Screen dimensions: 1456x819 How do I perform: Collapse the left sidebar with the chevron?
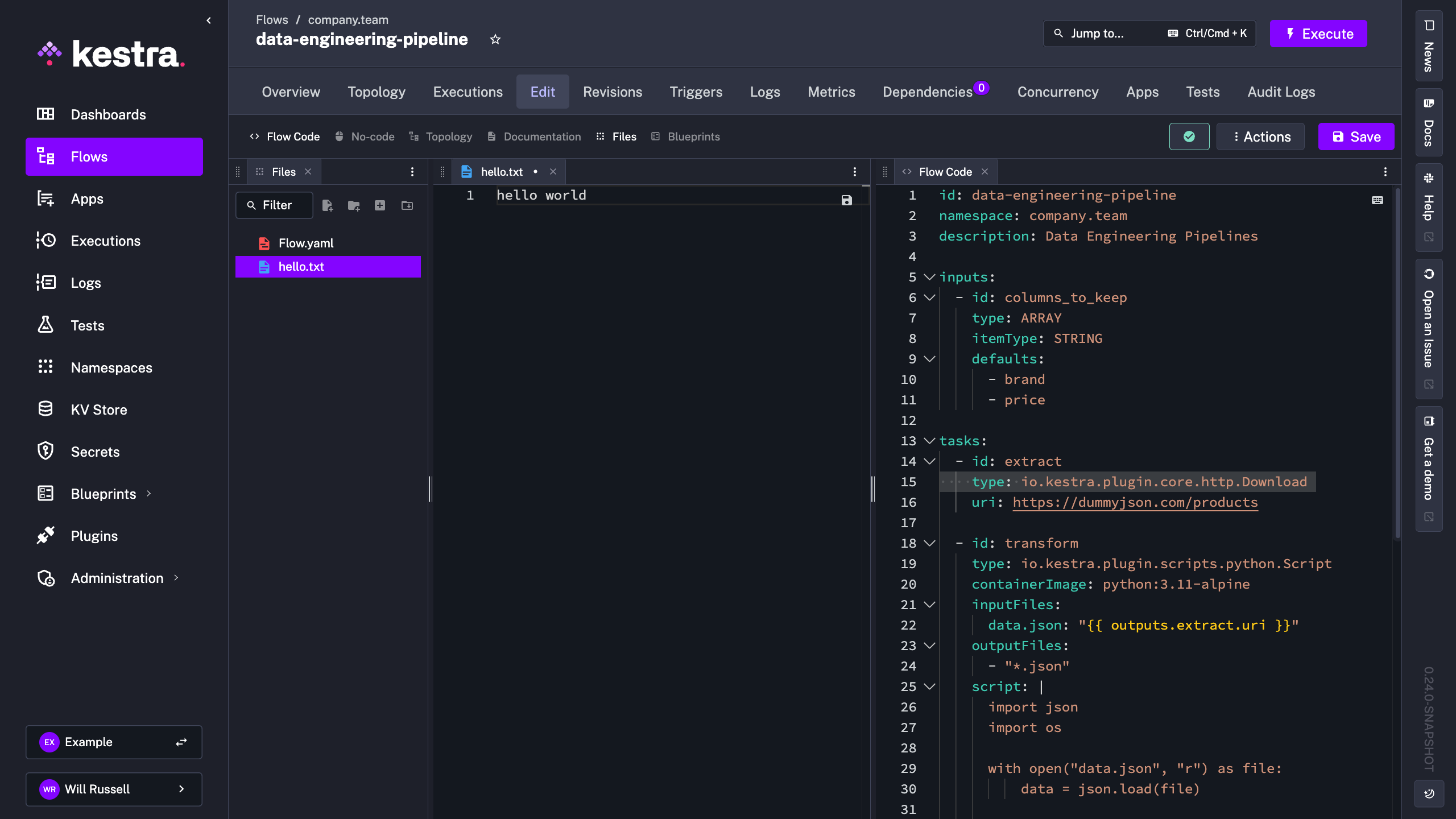(x=209, y=20)
